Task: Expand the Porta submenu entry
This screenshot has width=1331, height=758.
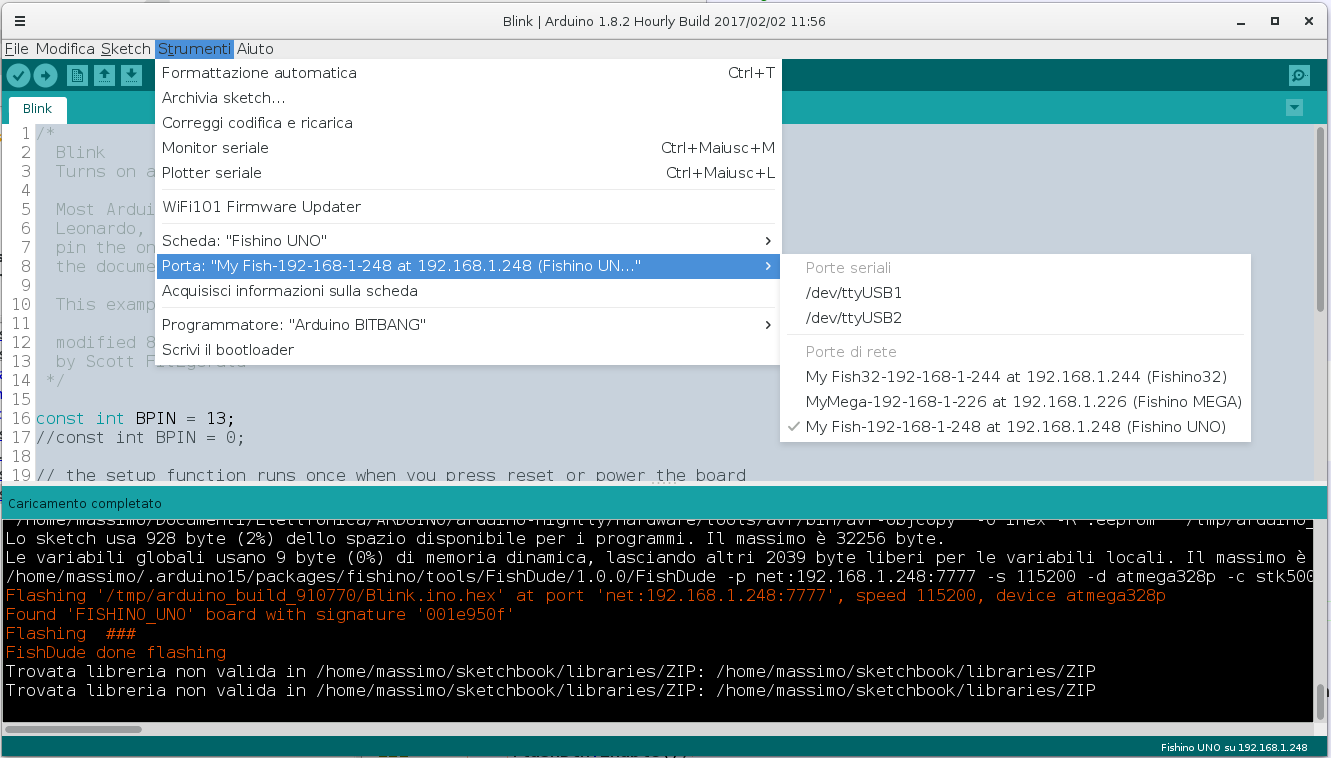Action: (468, 266)
